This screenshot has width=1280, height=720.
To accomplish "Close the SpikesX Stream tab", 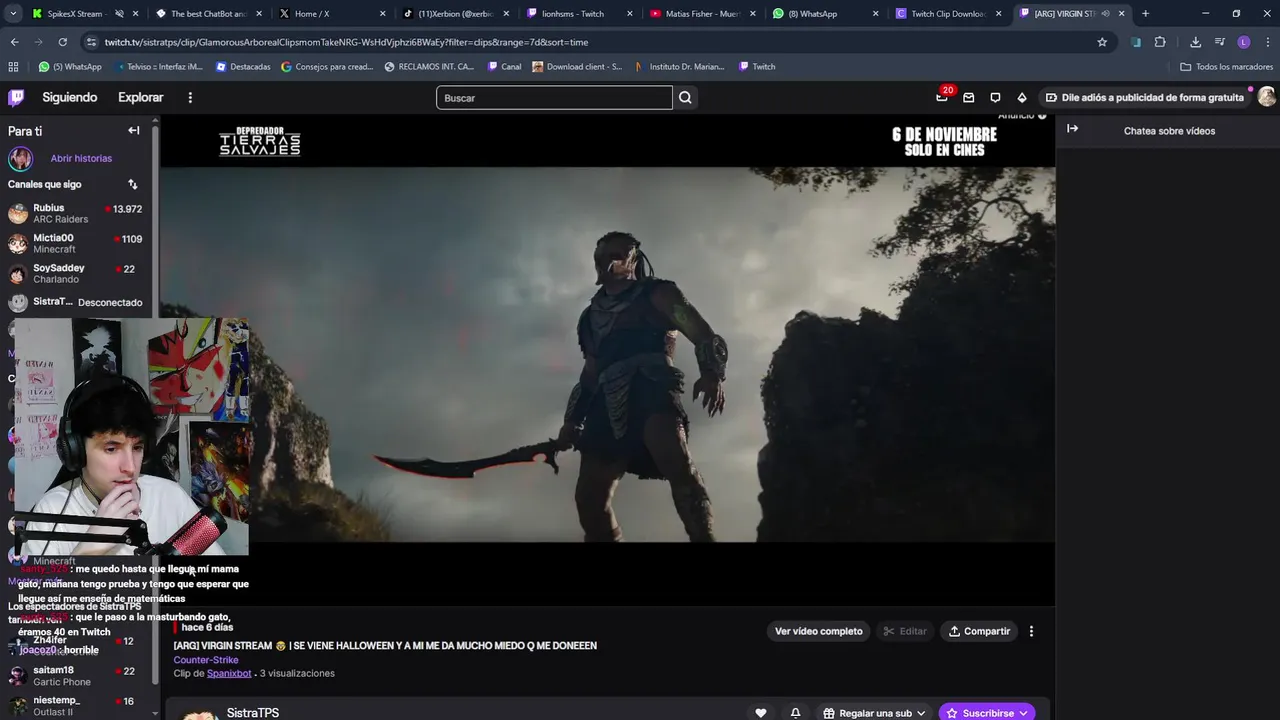I will coord(138,14).
